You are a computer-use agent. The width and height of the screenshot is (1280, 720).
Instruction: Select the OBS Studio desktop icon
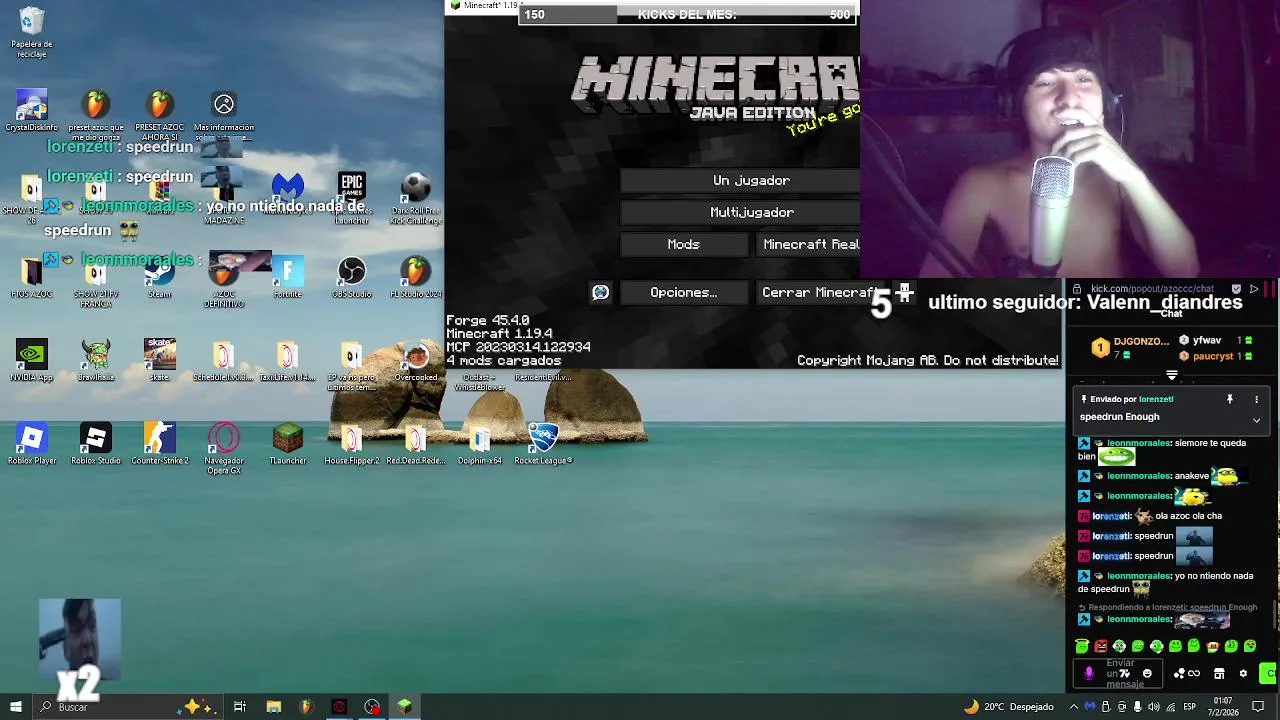(351, 278)
